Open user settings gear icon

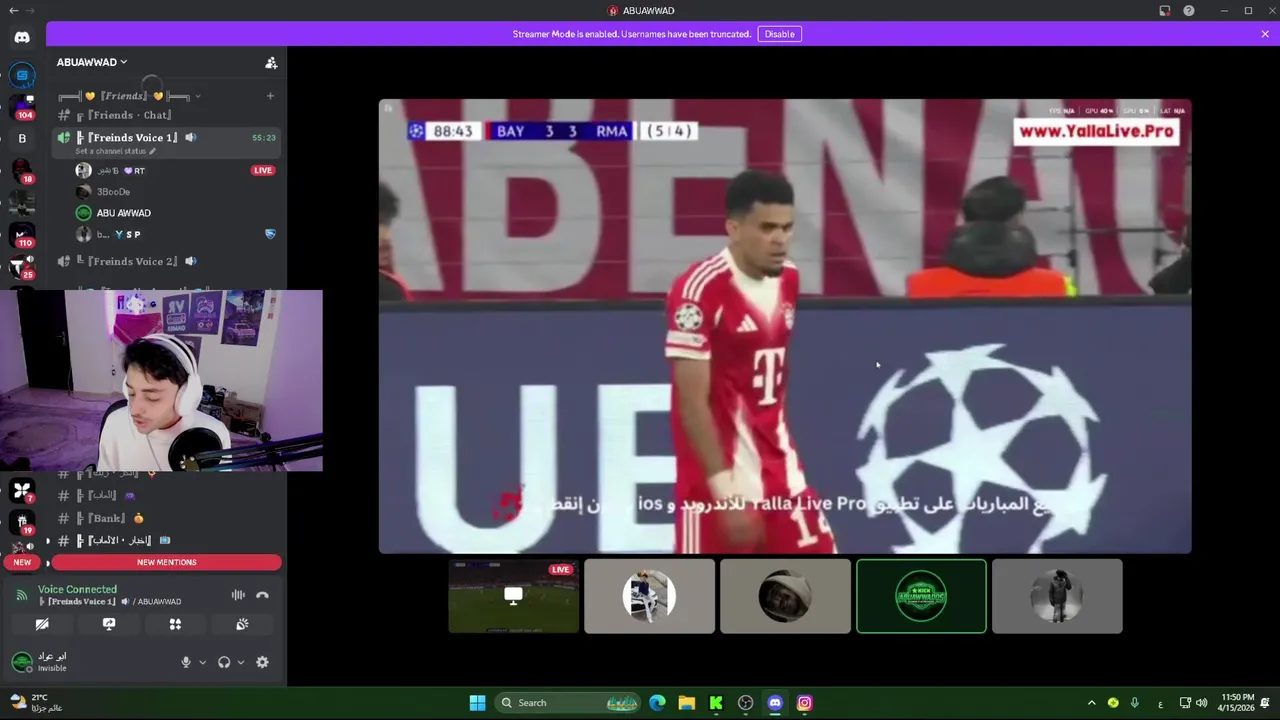click(262, 662)
